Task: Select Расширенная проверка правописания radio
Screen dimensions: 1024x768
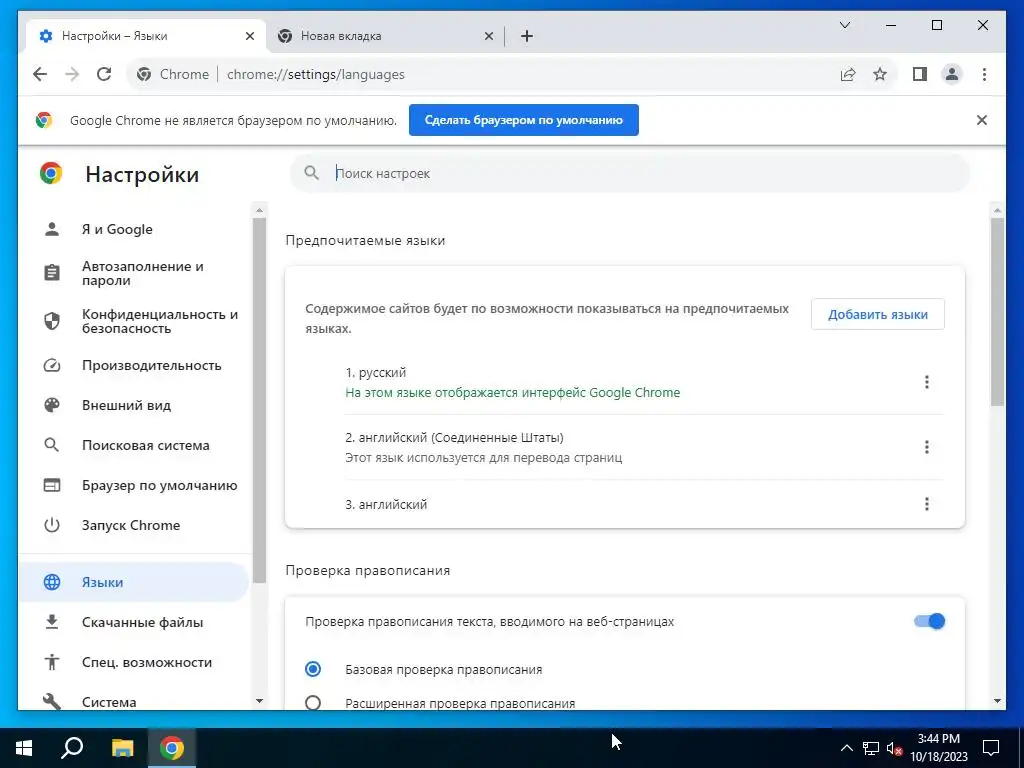Action: click(313, 703)
